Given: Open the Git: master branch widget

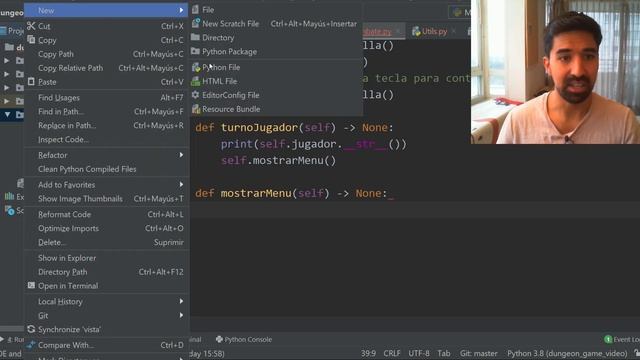Looking at the screenshot, I should point(478,353).
